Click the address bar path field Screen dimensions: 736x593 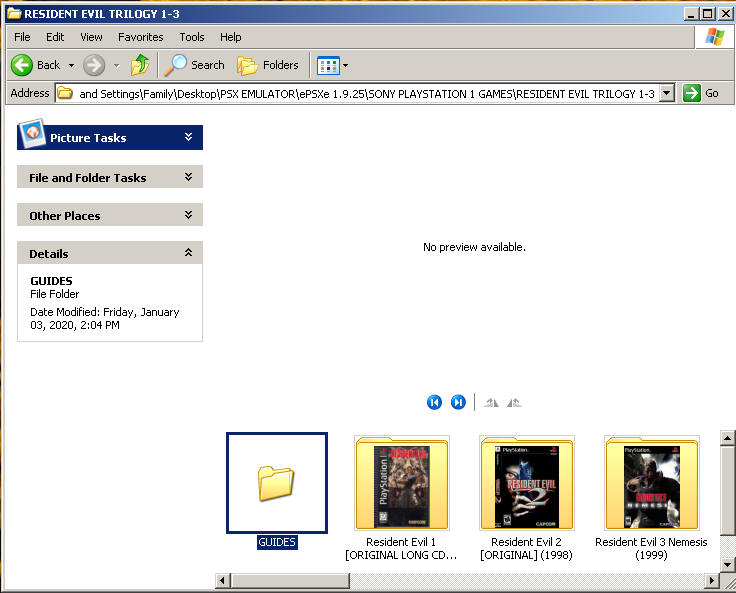(x=367, y=93)
